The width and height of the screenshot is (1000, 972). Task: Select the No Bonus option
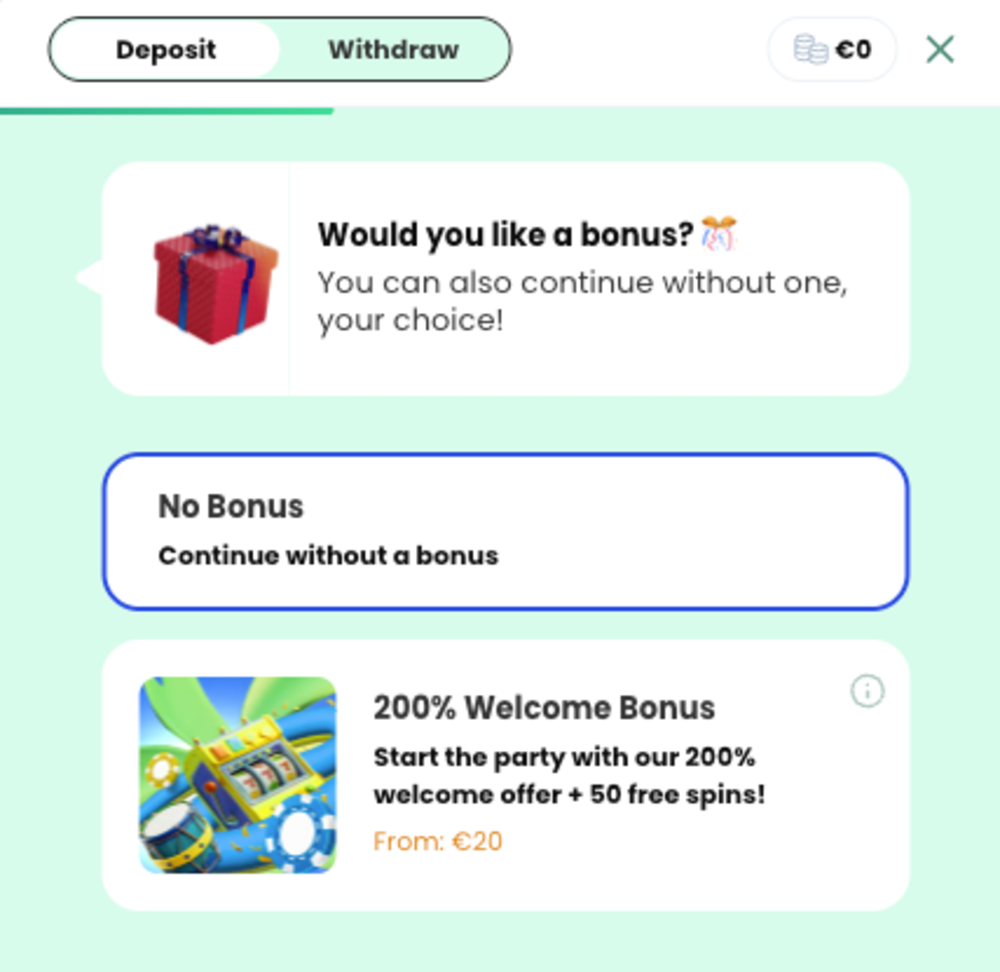tap(506, 531)
